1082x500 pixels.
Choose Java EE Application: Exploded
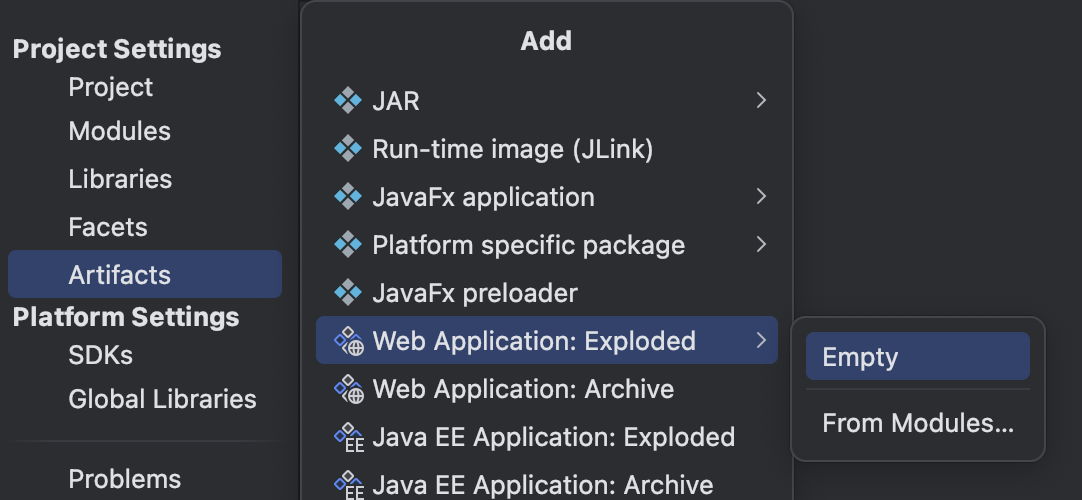(547, 437)
